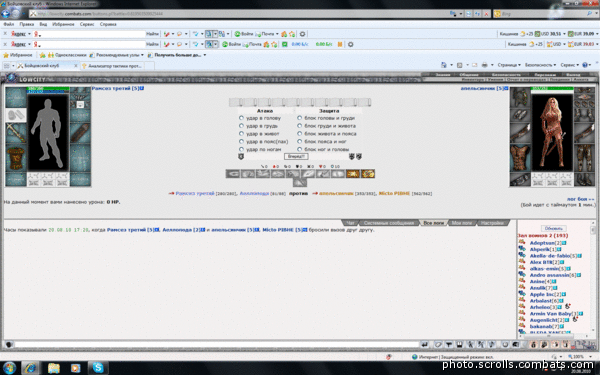Open 'Рекомендуемые узлы' dropdown in favorites bar
This screenshot has height=375, width=600.
point(116,55)
